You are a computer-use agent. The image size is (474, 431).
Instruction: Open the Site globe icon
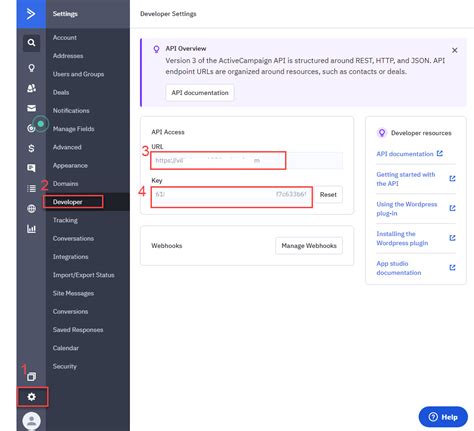pyautogui.click(x=31, y=209)
